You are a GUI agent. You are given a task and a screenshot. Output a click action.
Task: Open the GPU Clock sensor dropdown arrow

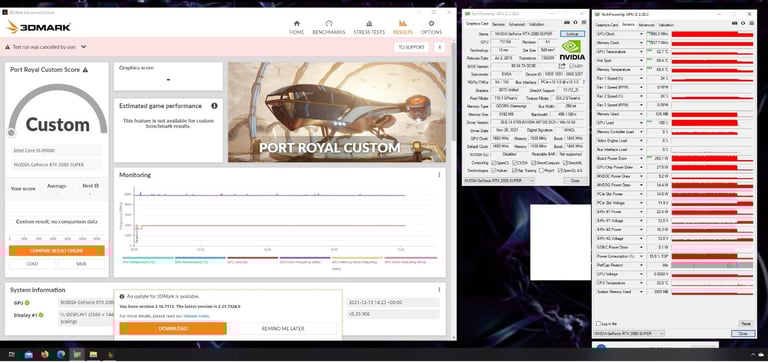(641, 34)
